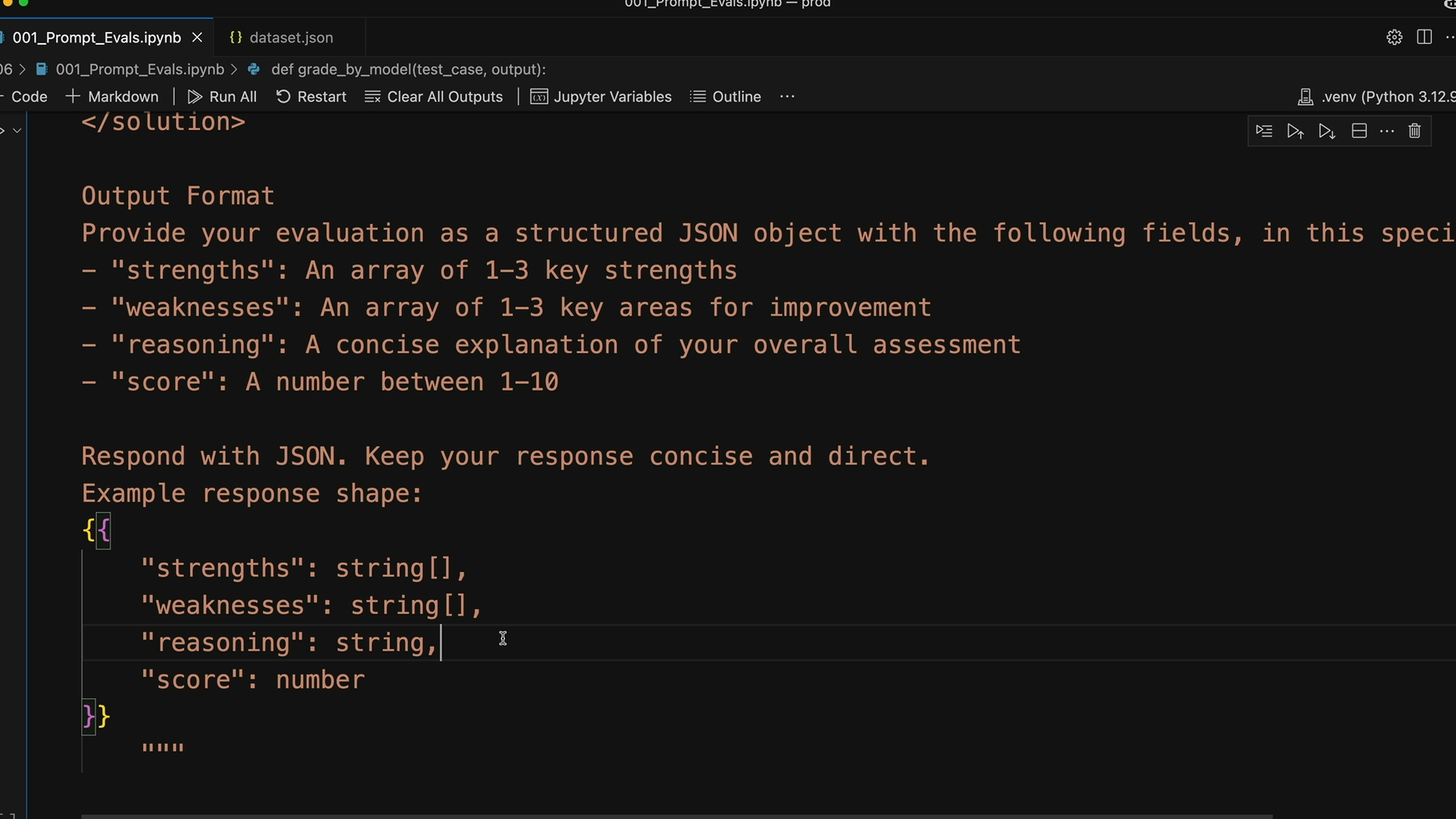Click the closing double braces }} line
The height and width of the screenshot is (819, 1456).
pos(96,716)
